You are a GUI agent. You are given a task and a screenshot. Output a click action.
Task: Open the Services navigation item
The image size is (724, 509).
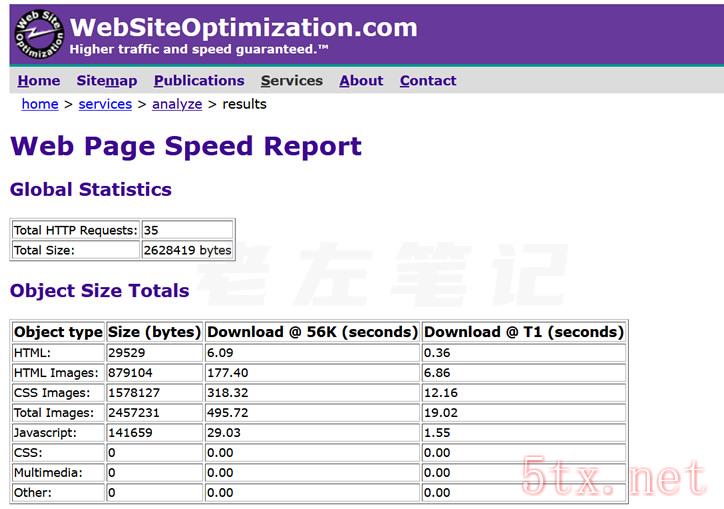coord(292,81)
